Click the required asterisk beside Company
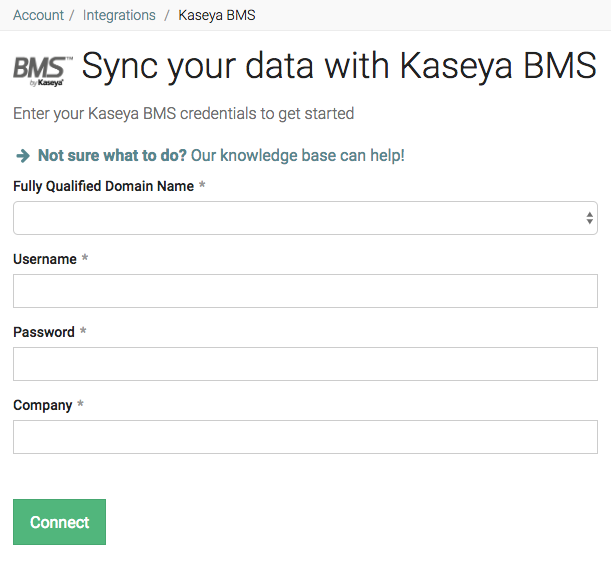This screenshot has width=611, height=564. point(80,405)
